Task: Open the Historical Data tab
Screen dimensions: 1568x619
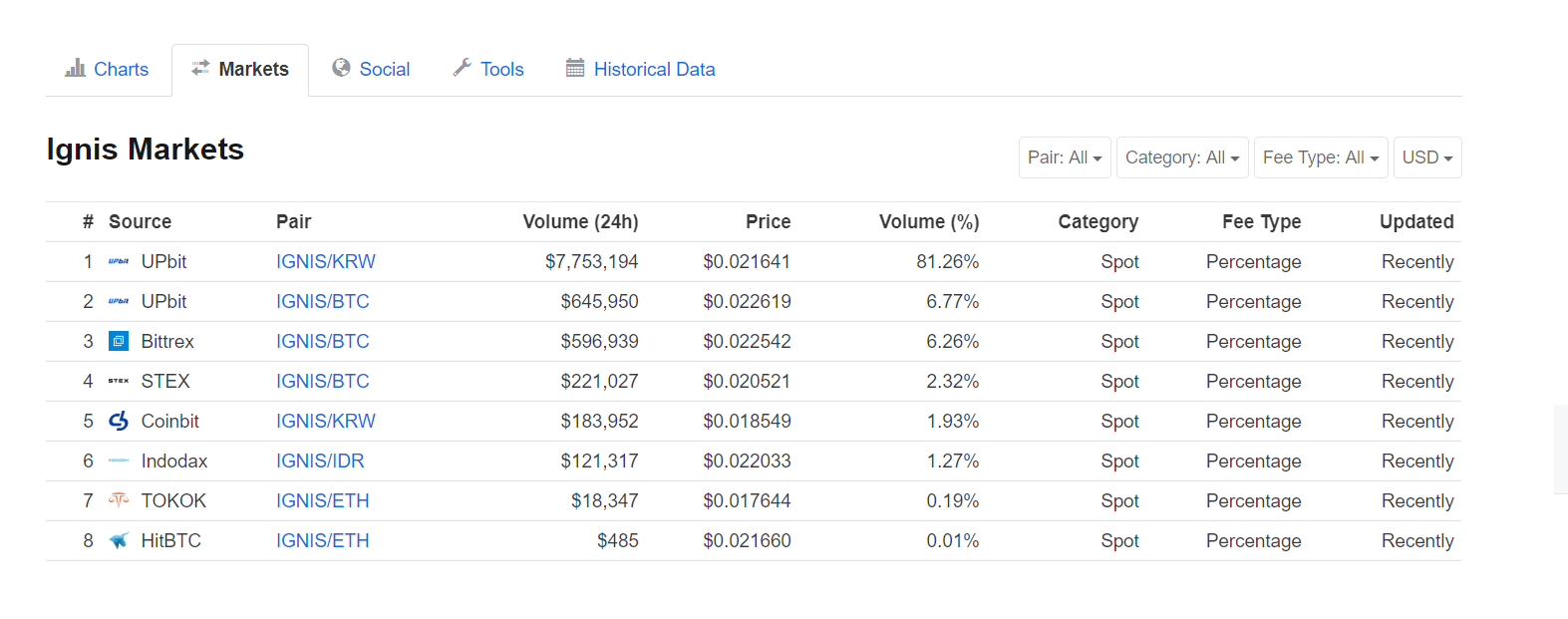Action: tap(641, 69)
